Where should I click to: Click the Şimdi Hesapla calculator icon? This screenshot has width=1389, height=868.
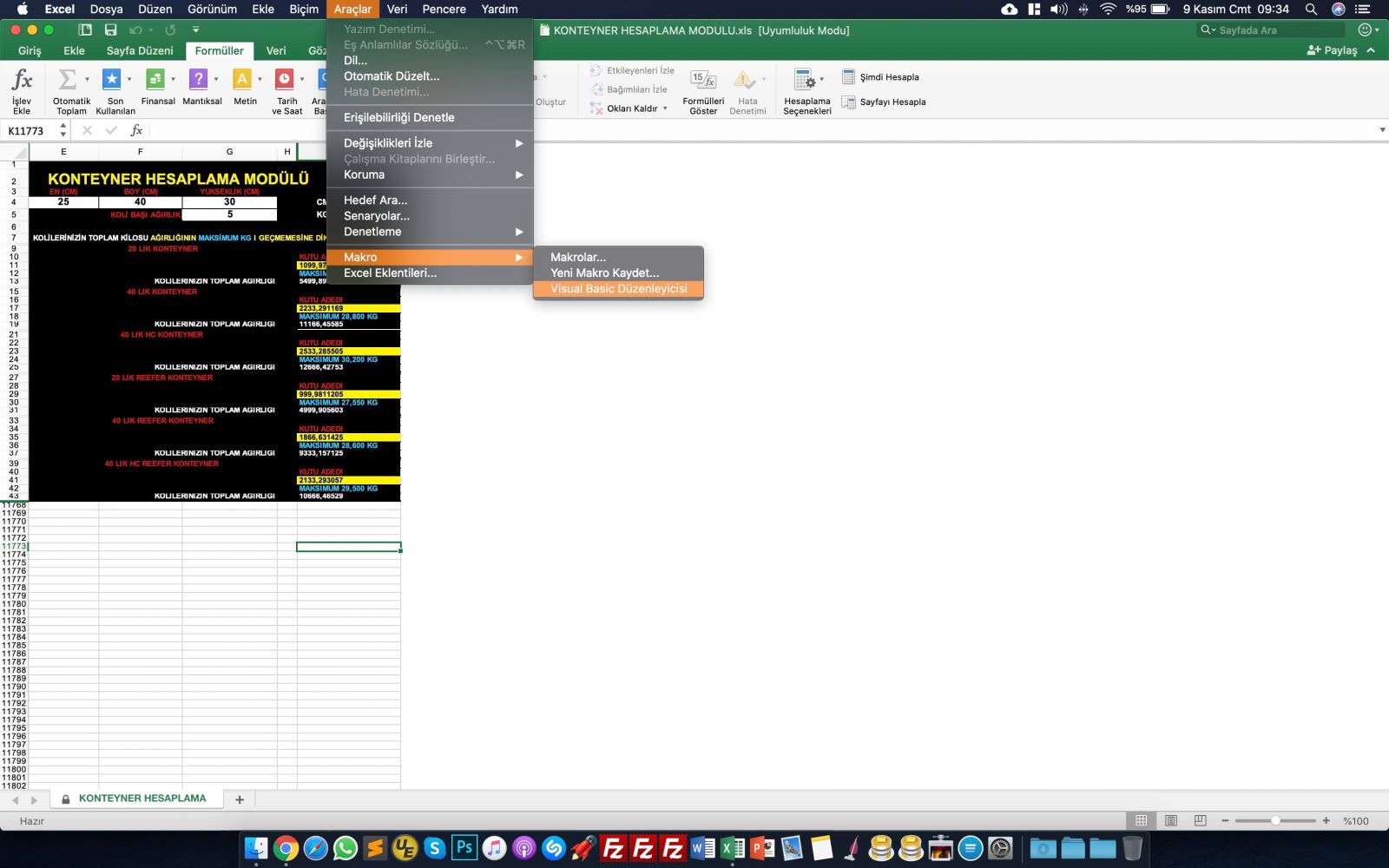pyautogui.click(x=849, y=77)
